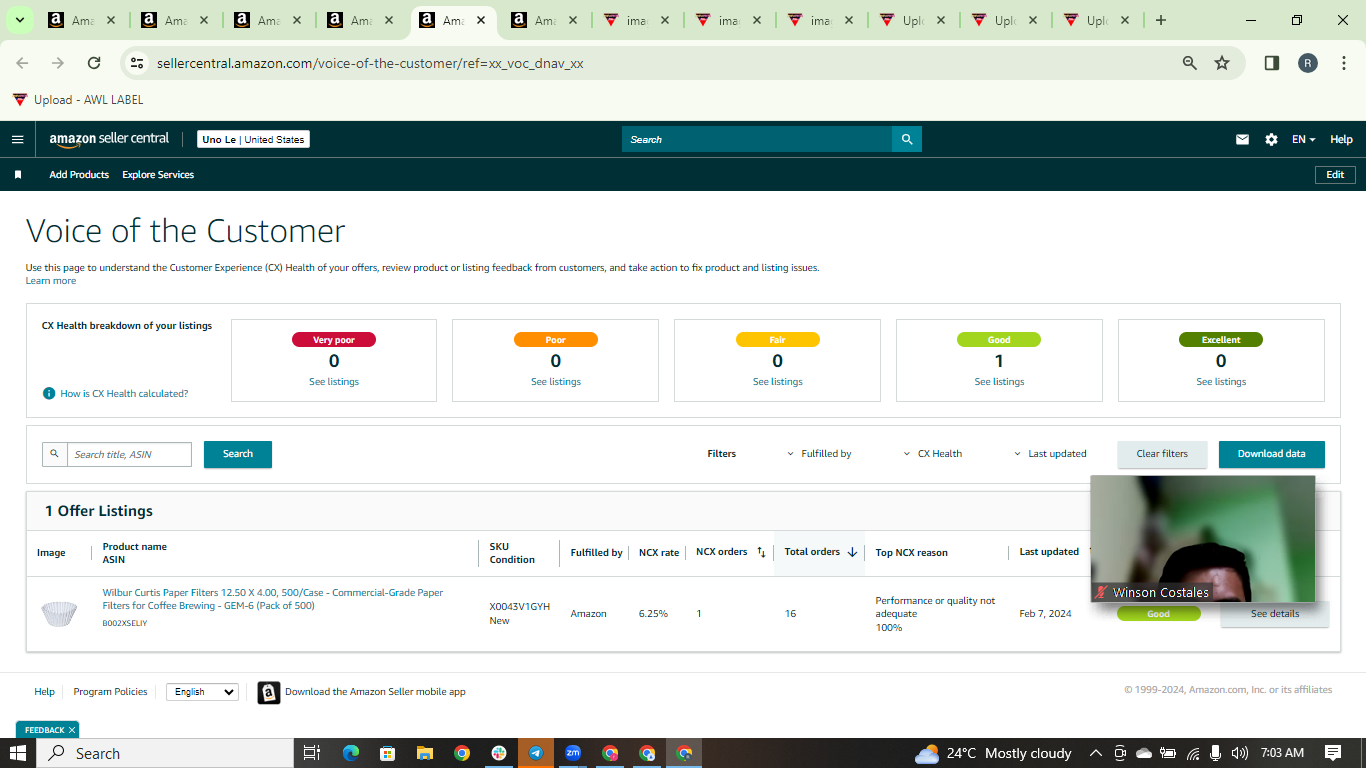Click the Download data button
This screenshot has width=1366, height=768.
tap(1271, 454)
